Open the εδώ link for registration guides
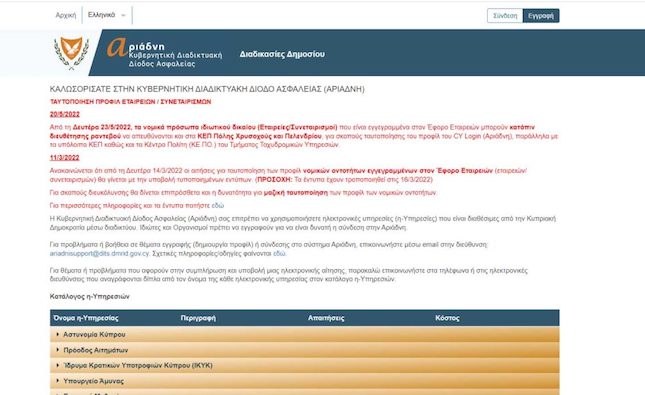 click(x=279, y=253)
